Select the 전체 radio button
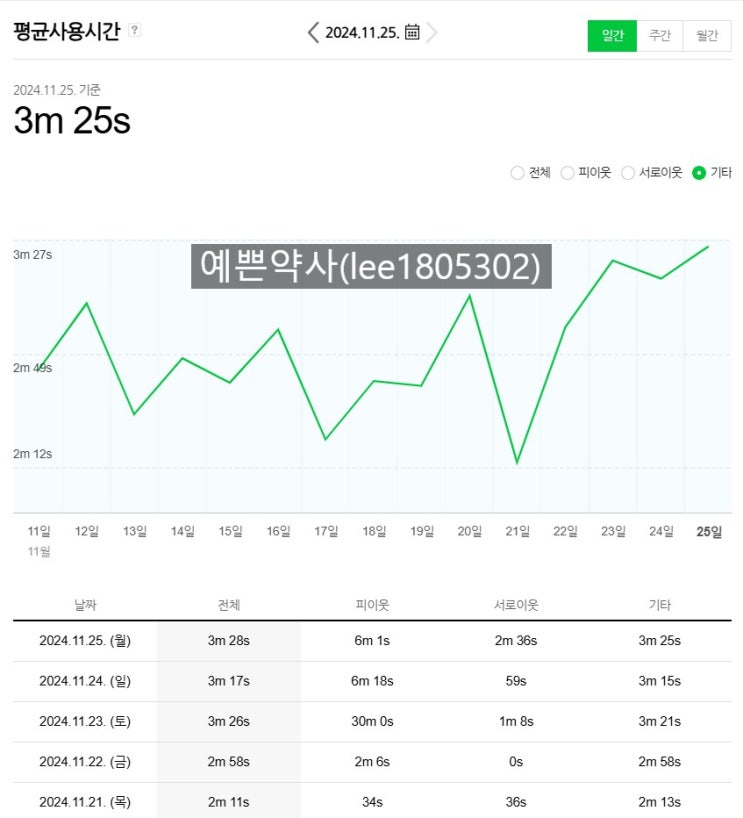743x818 pixels. pyautogui.click(x=517, y=173)
